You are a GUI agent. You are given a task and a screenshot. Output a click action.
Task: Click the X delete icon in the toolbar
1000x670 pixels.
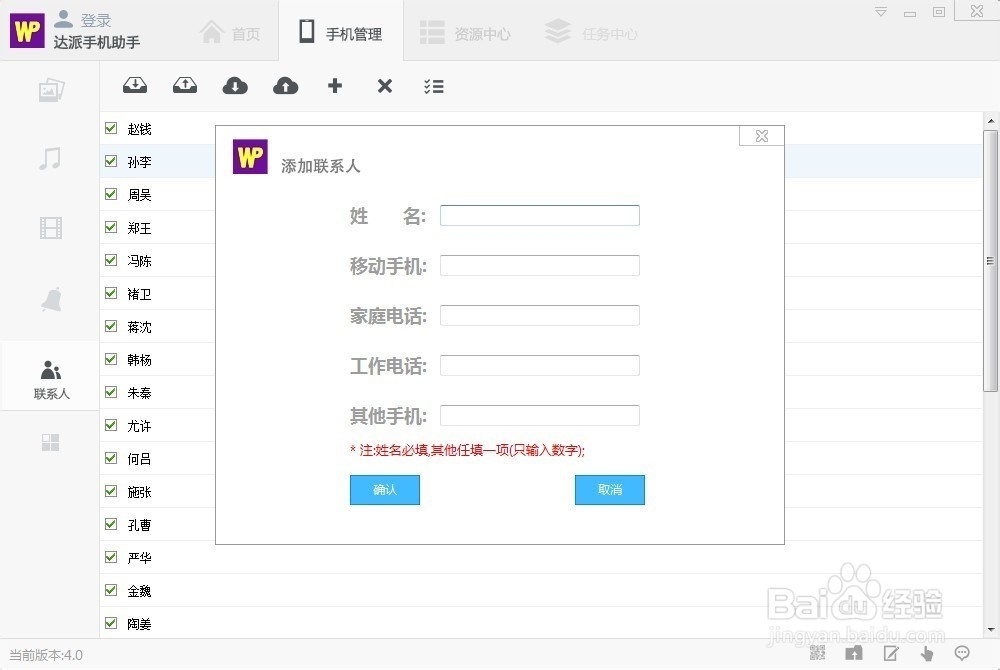point(385,86)
